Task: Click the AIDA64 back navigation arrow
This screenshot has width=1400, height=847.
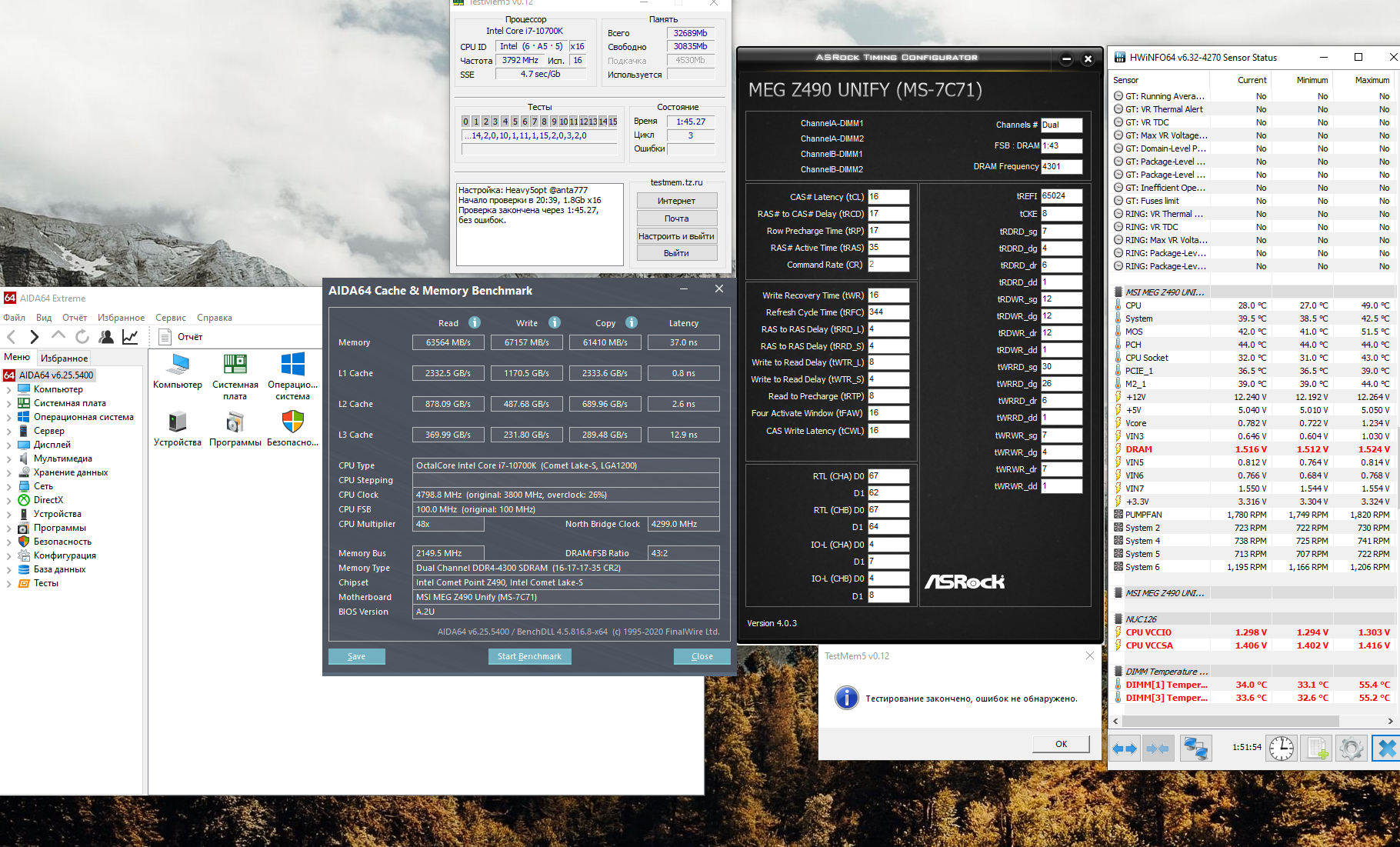Action: (x=12, y=337)
